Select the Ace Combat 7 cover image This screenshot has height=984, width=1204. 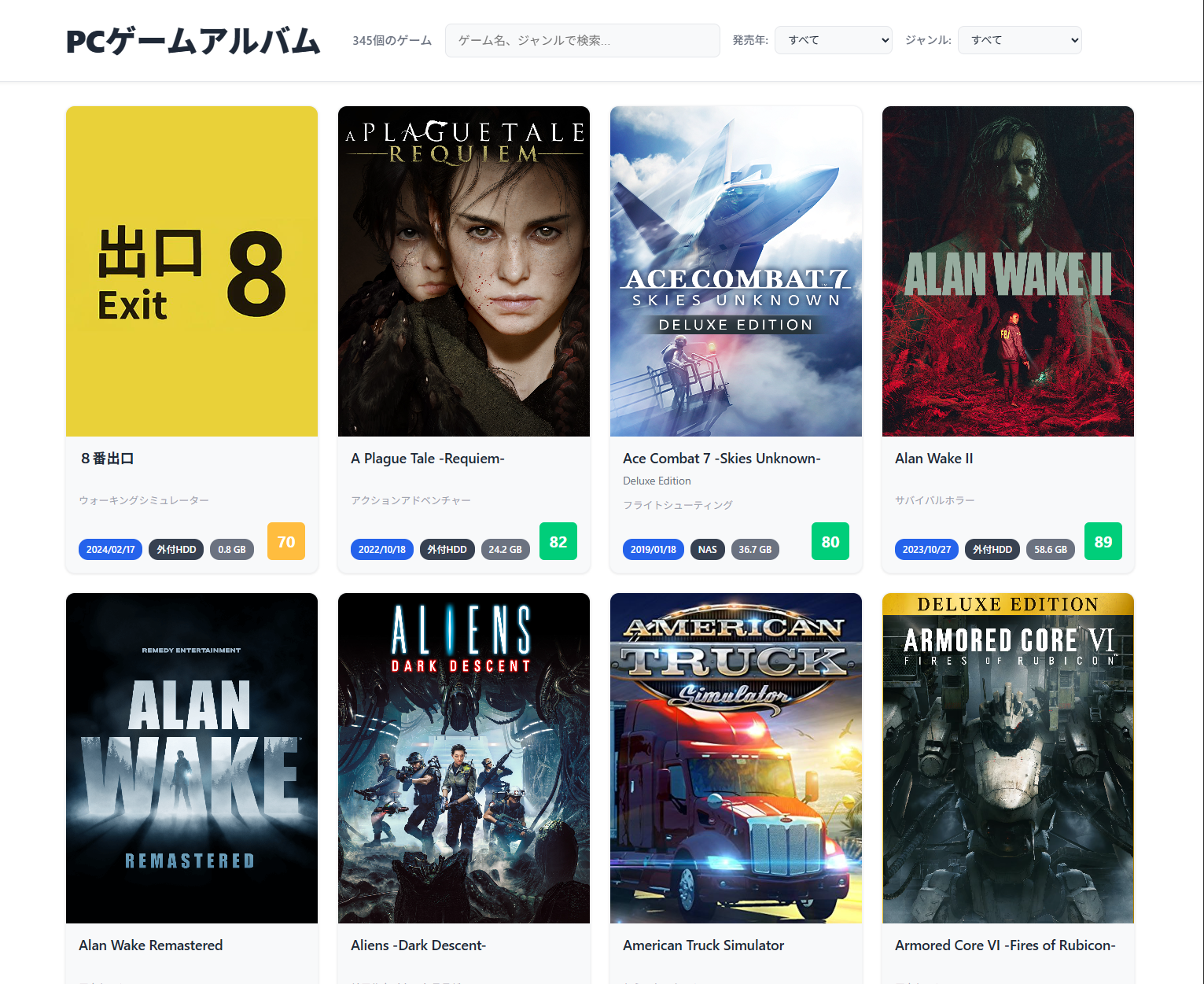point(735,271)
